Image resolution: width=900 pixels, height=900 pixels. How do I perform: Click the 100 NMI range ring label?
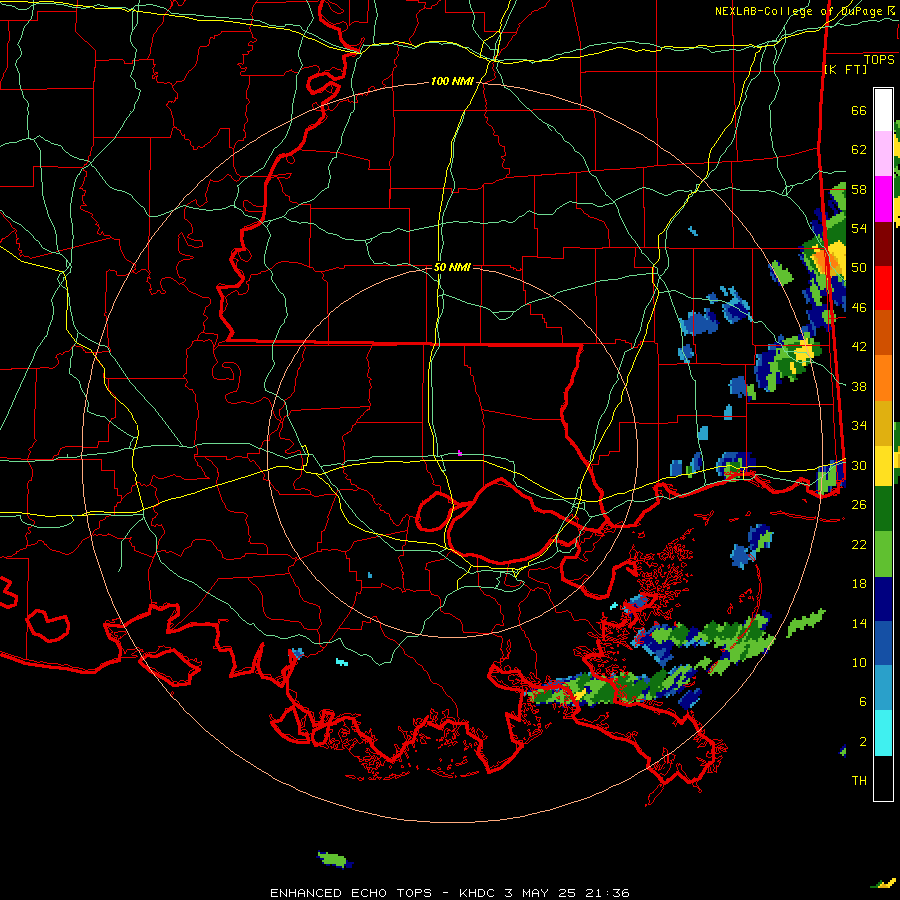tap(452, 82)
